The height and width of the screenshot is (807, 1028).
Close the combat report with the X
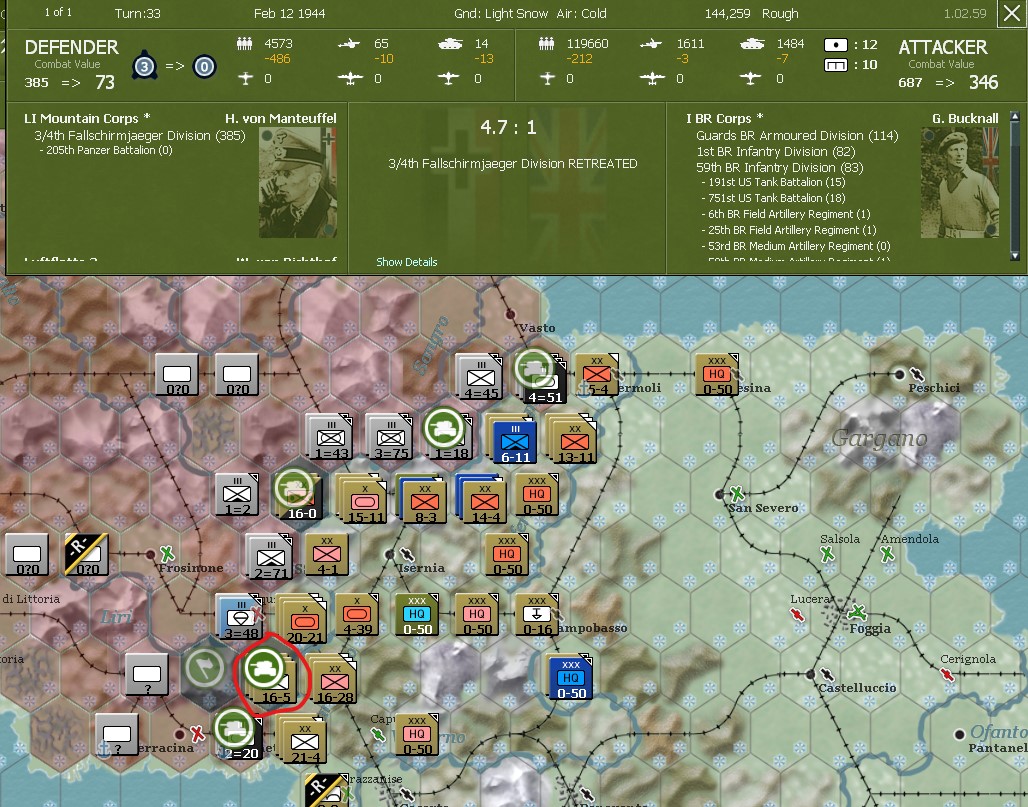[x=1012, y=13]
